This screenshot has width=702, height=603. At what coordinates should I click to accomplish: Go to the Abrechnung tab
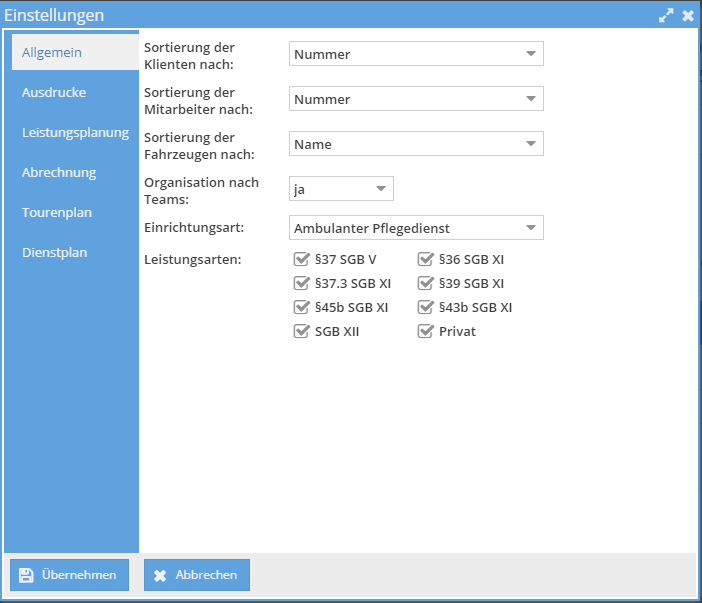click(59, 172)
